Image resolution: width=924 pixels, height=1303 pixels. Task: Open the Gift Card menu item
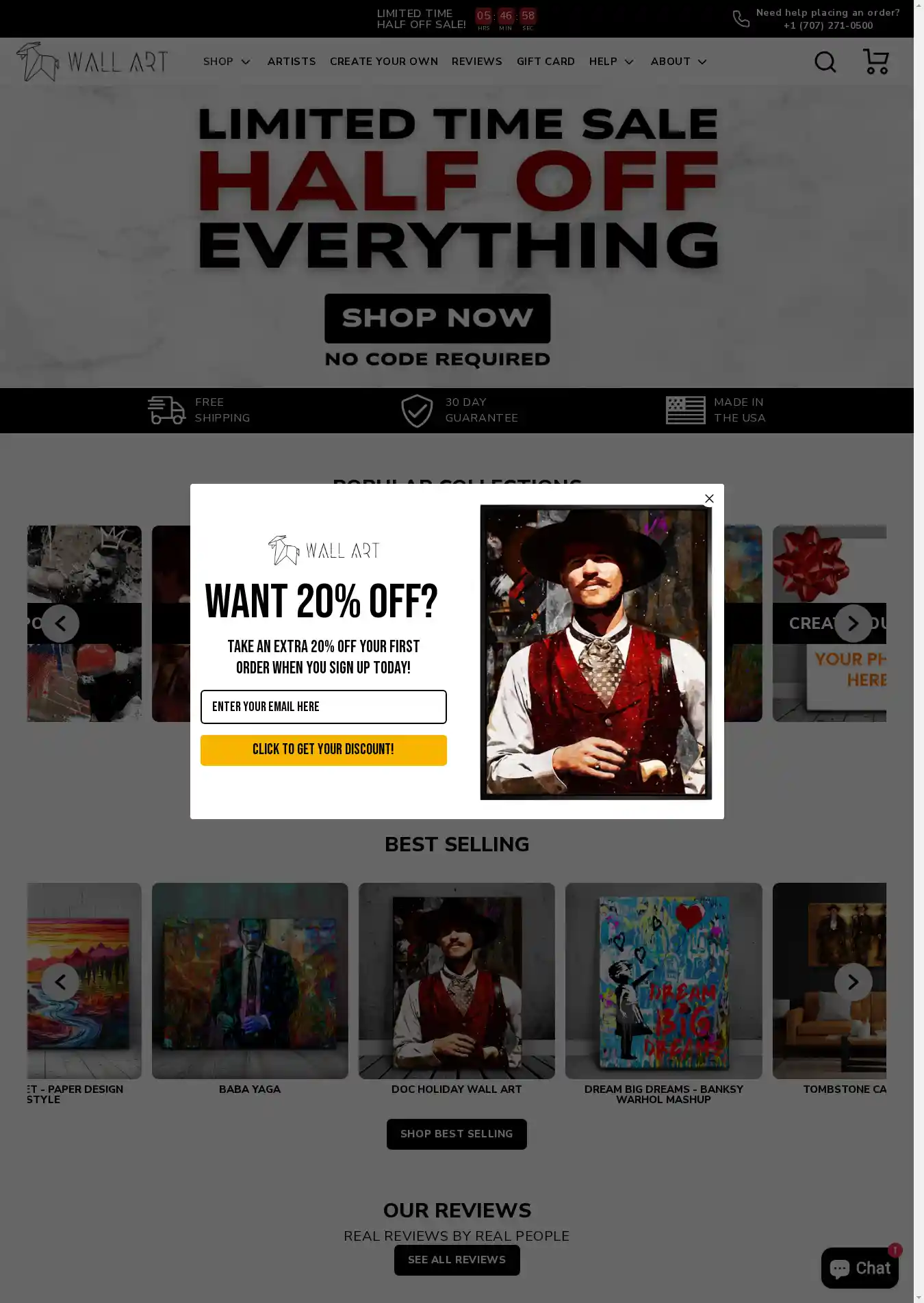click(546, 62)
